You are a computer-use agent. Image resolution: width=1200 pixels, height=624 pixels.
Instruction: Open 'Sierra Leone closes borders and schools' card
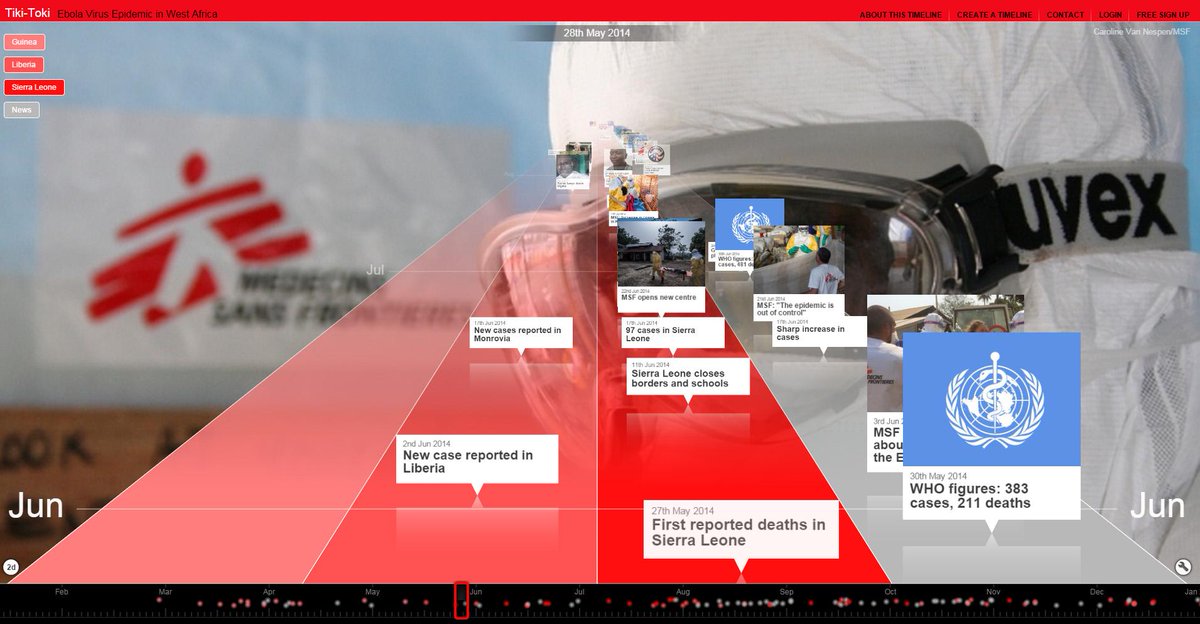(687, 376)
